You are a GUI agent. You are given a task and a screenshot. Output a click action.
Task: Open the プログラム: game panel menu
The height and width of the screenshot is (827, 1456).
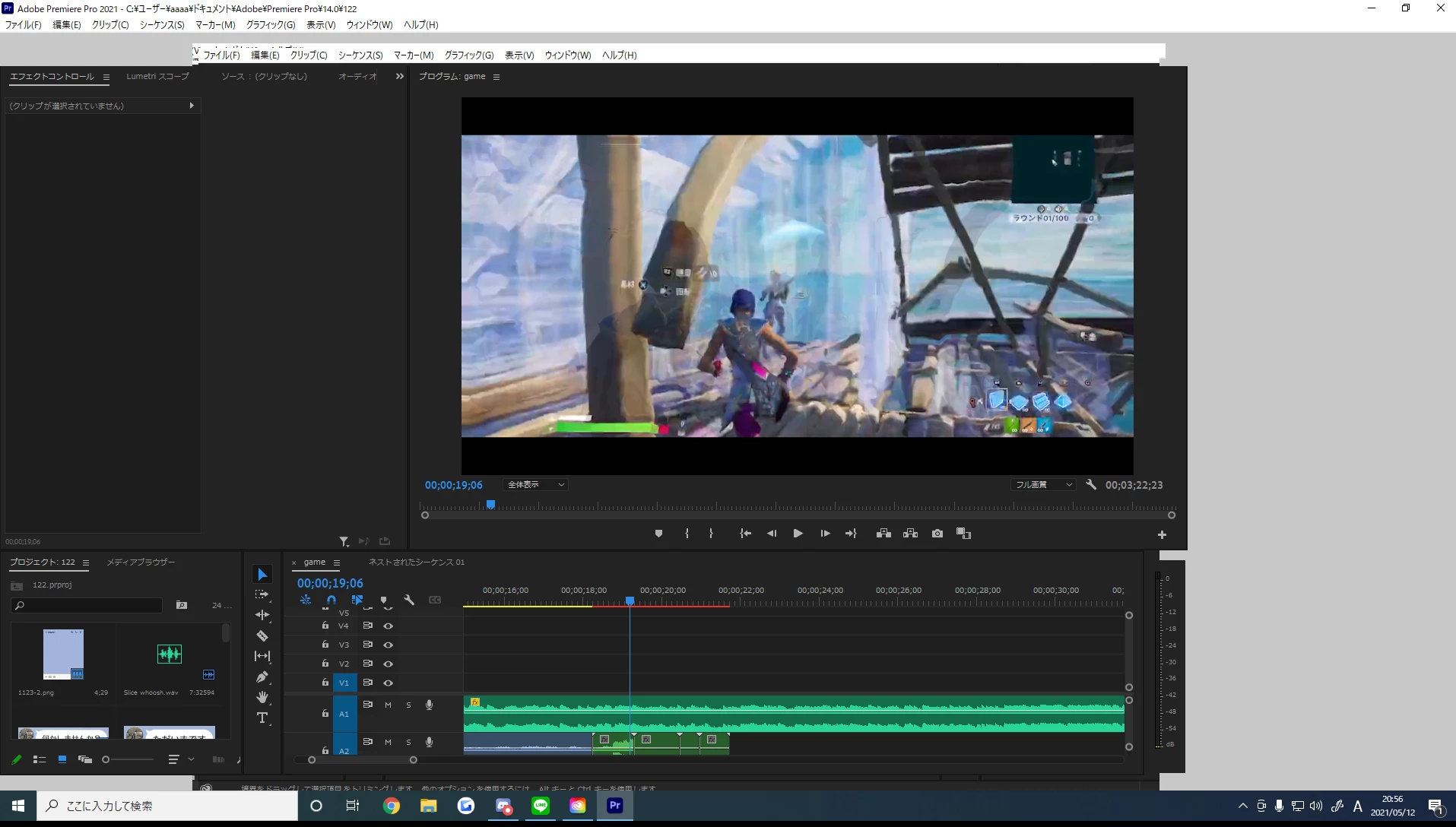496,78
